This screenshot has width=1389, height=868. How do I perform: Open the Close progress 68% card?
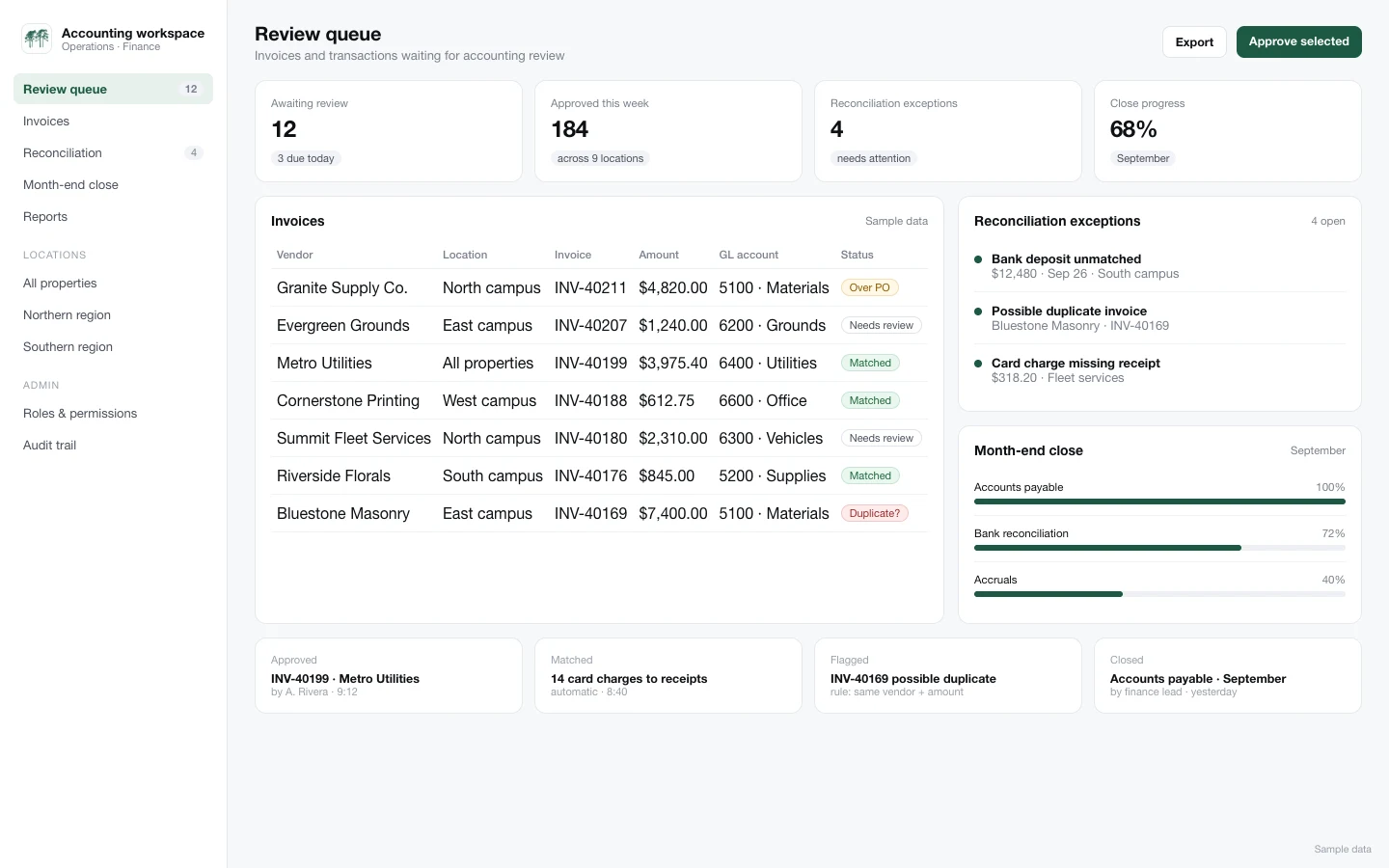coord(1228,131)
